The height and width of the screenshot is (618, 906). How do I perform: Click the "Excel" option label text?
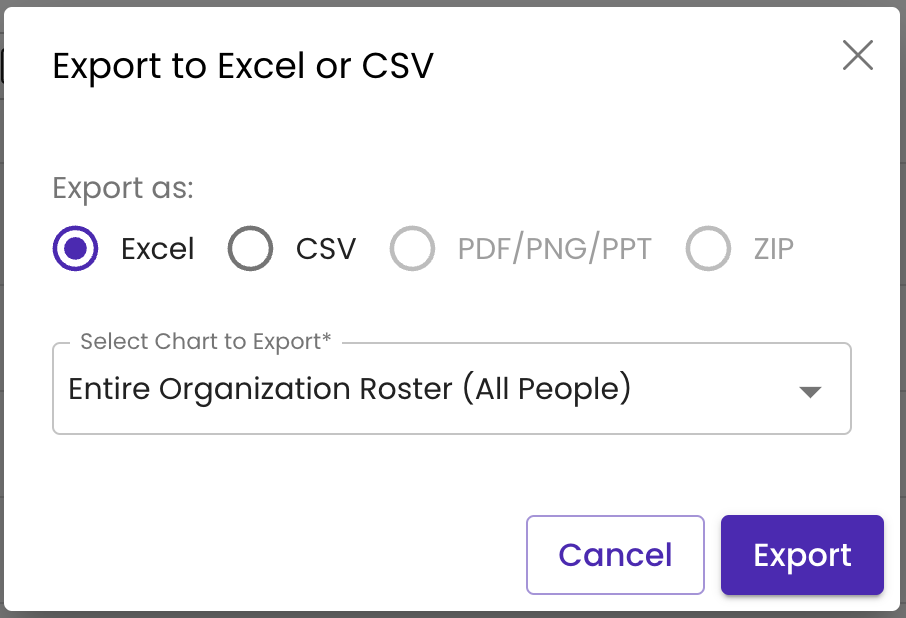click(158, 249)
